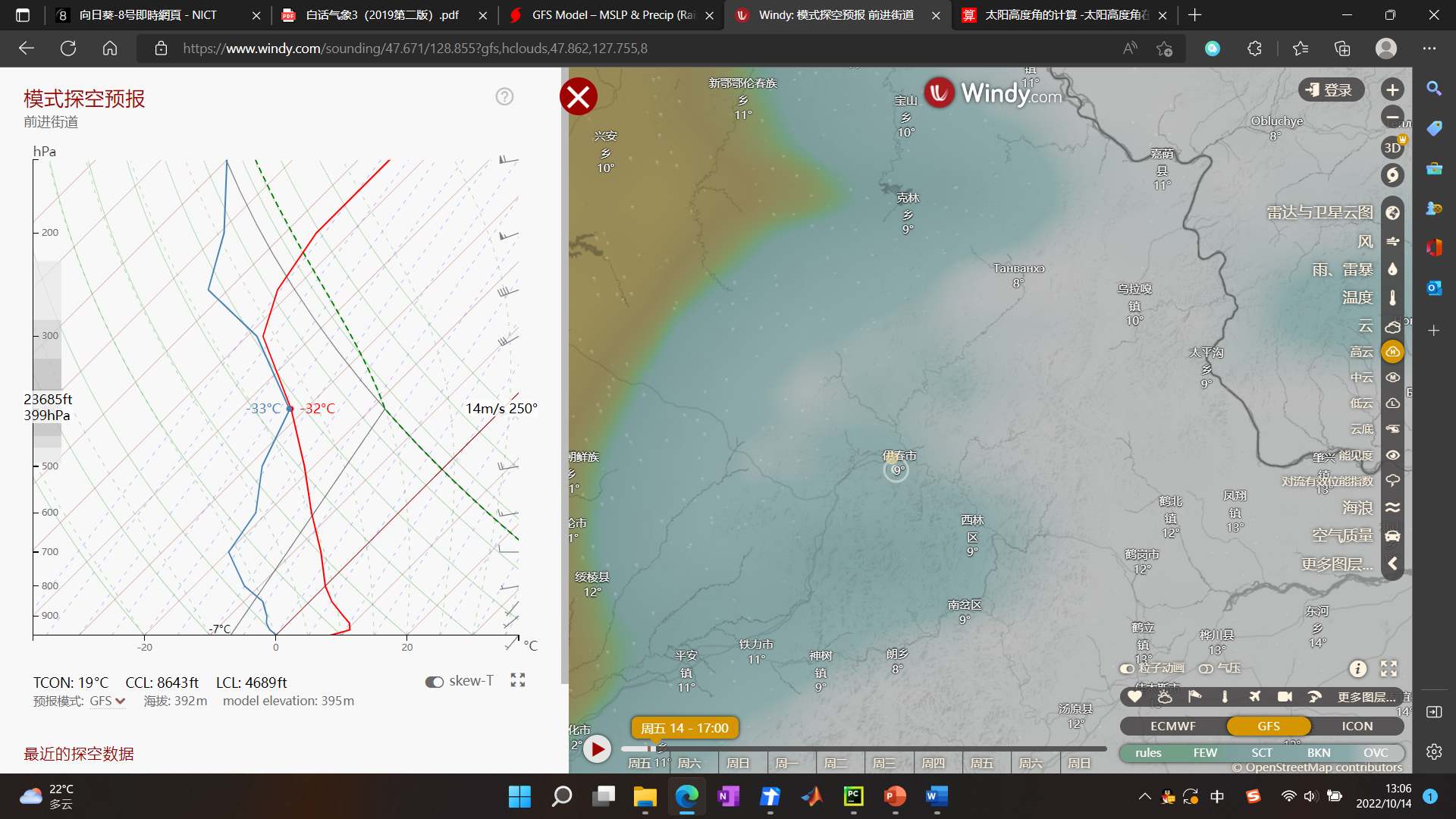Screen dimensions: 1456x819
Task: Select the temperature layer thermometer icon
Action: click(1392, 297)
